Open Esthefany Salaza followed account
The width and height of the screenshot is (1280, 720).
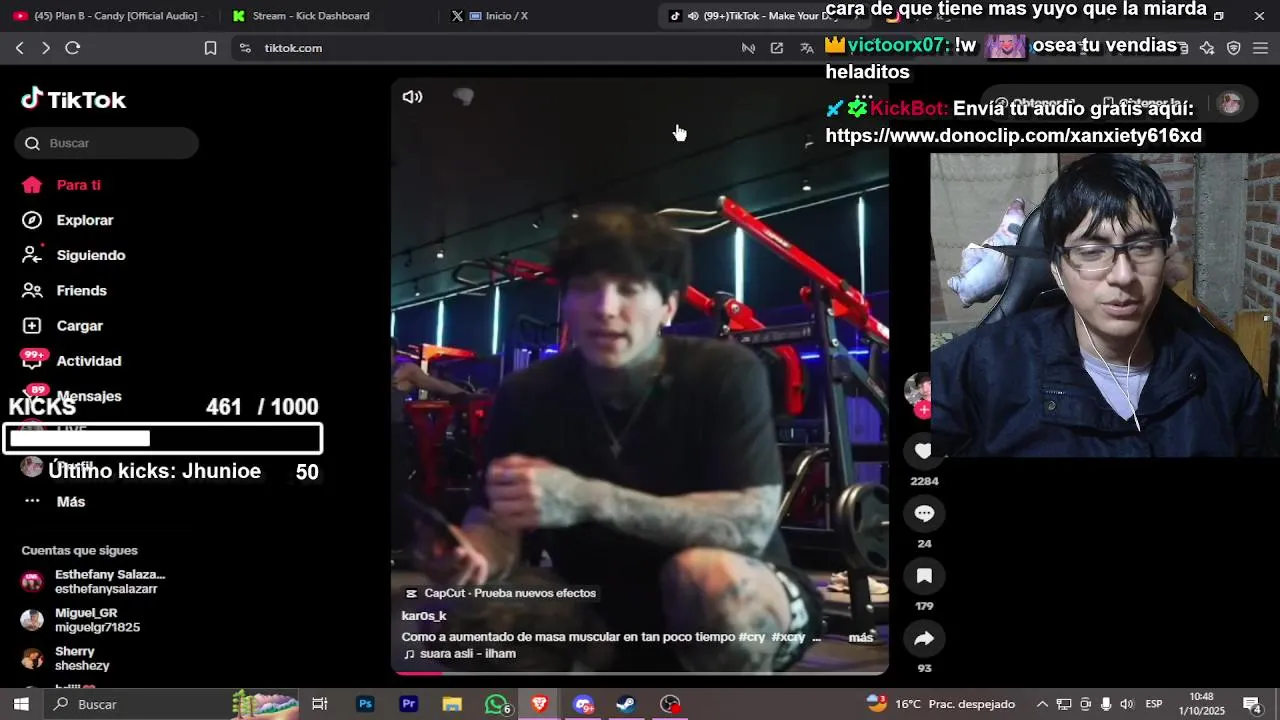pyautogui.click(x=93, y=582)
